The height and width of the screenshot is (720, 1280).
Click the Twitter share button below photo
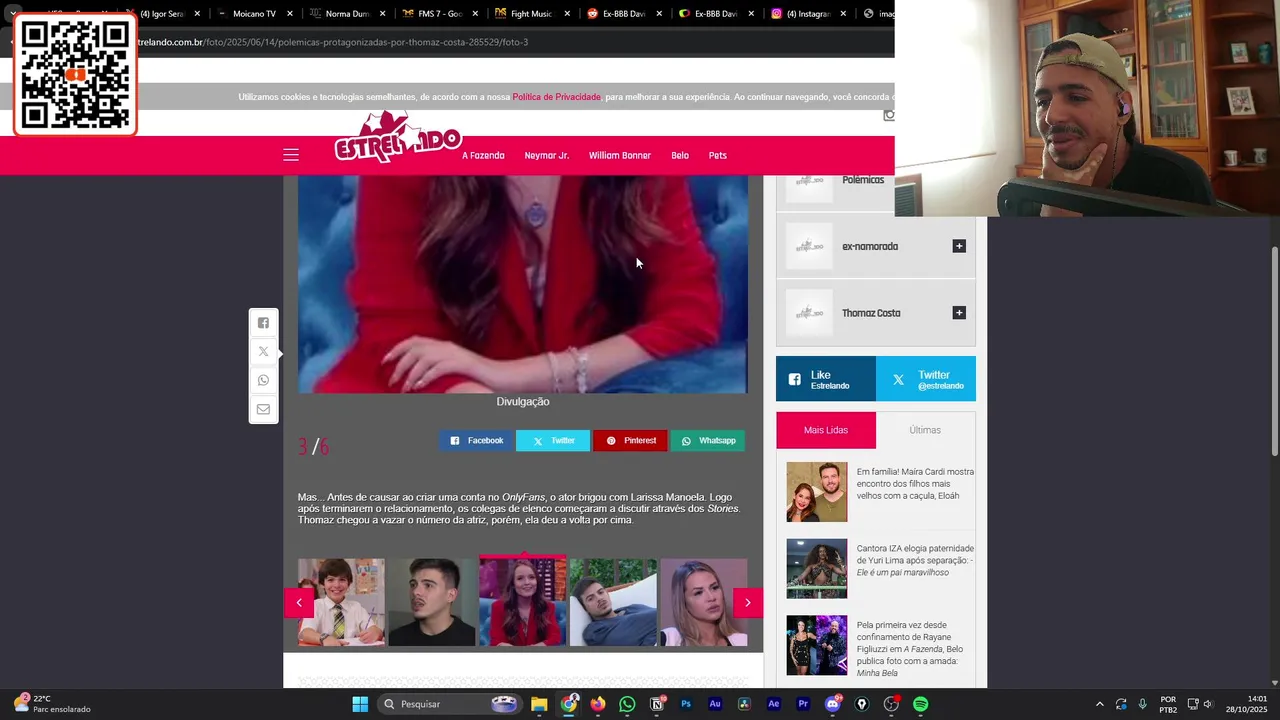point(553,441)
